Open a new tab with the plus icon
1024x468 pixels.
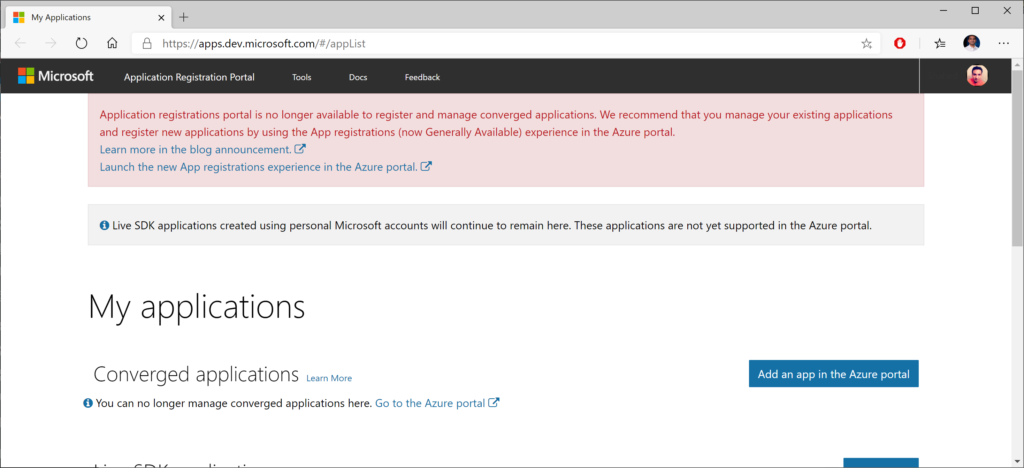pyautogui.click(x=184, y=17)
